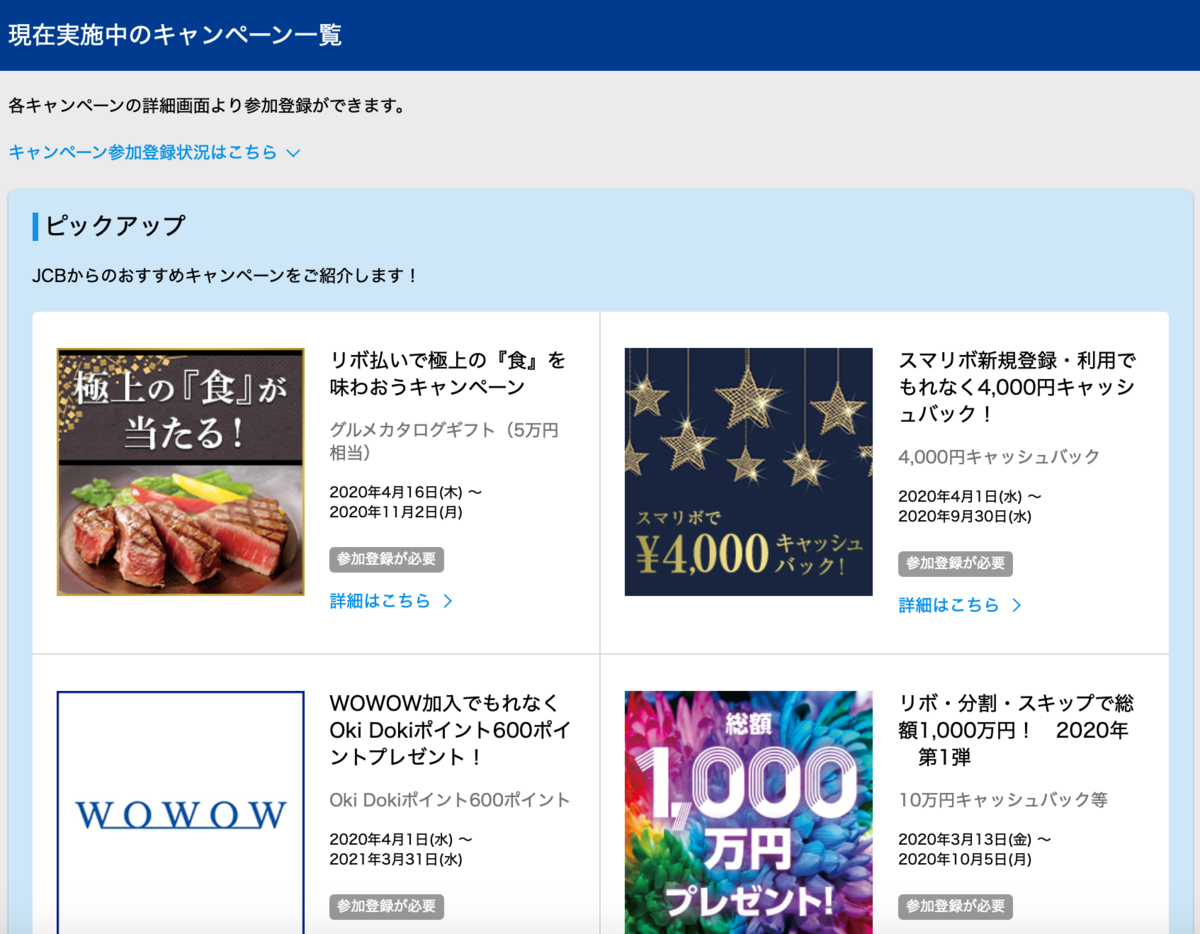Image resolution: width=1200 pixels, height=934 pixels.
Task: Click the 現在実施中のキャンペーン一覧 page header
Action: (x=175, y=35)
